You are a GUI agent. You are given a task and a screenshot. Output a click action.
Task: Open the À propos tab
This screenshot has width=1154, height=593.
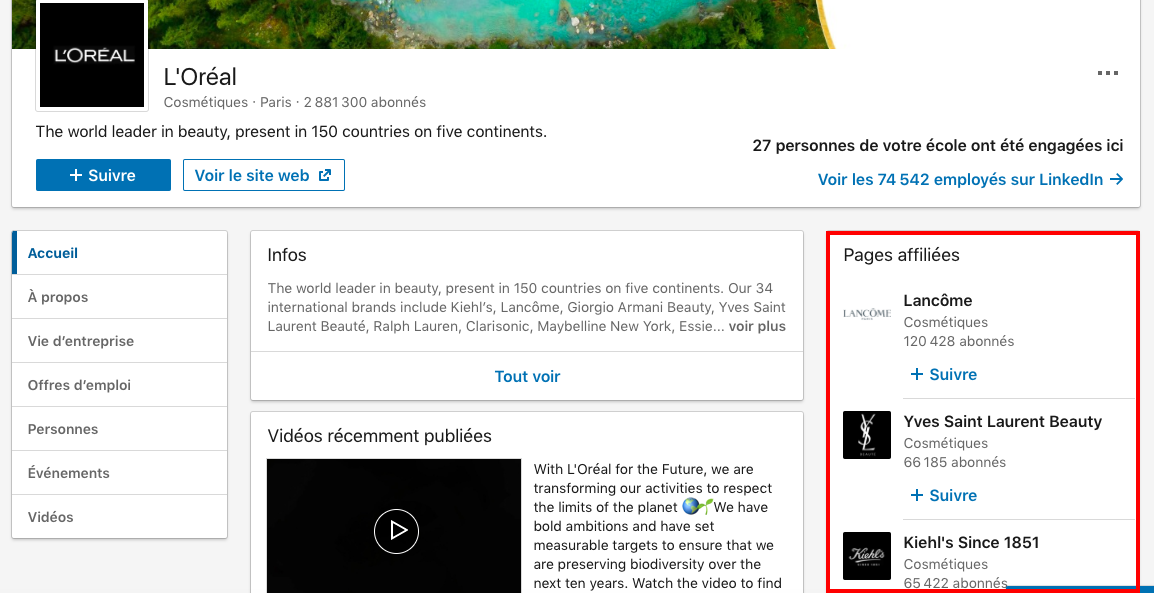pyautogui.click(x=120, y=297)
